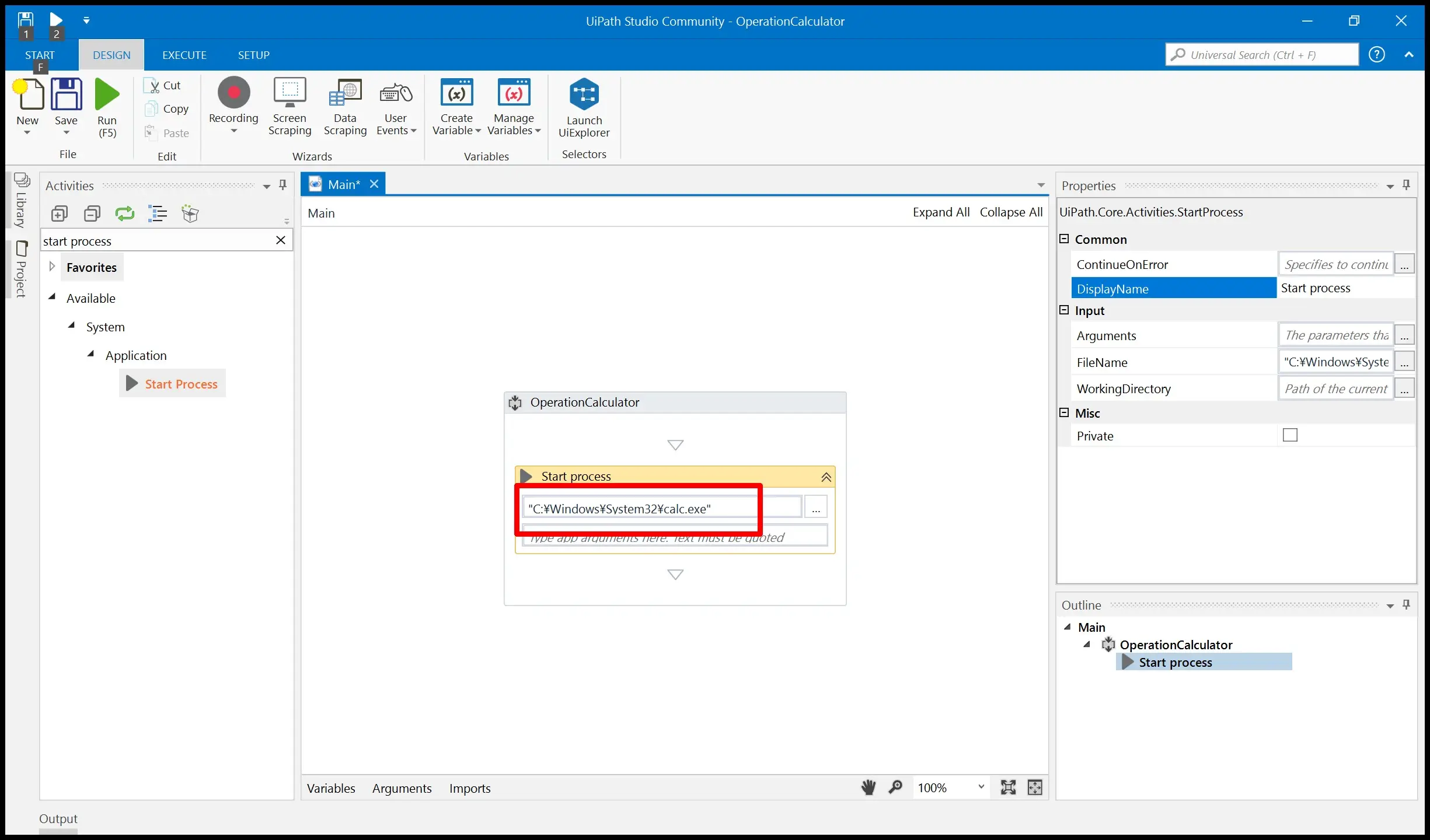1430x840 pixels.
Task: Open Activities panel options dropdown arrow
Action: click(x=267, y=187)
